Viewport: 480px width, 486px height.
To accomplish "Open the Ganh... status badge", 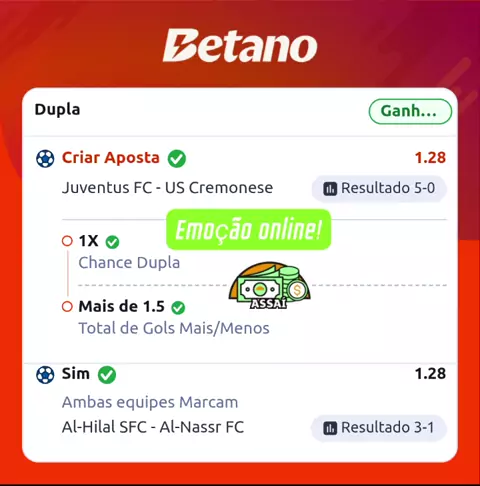I will (x=410, y=111).
